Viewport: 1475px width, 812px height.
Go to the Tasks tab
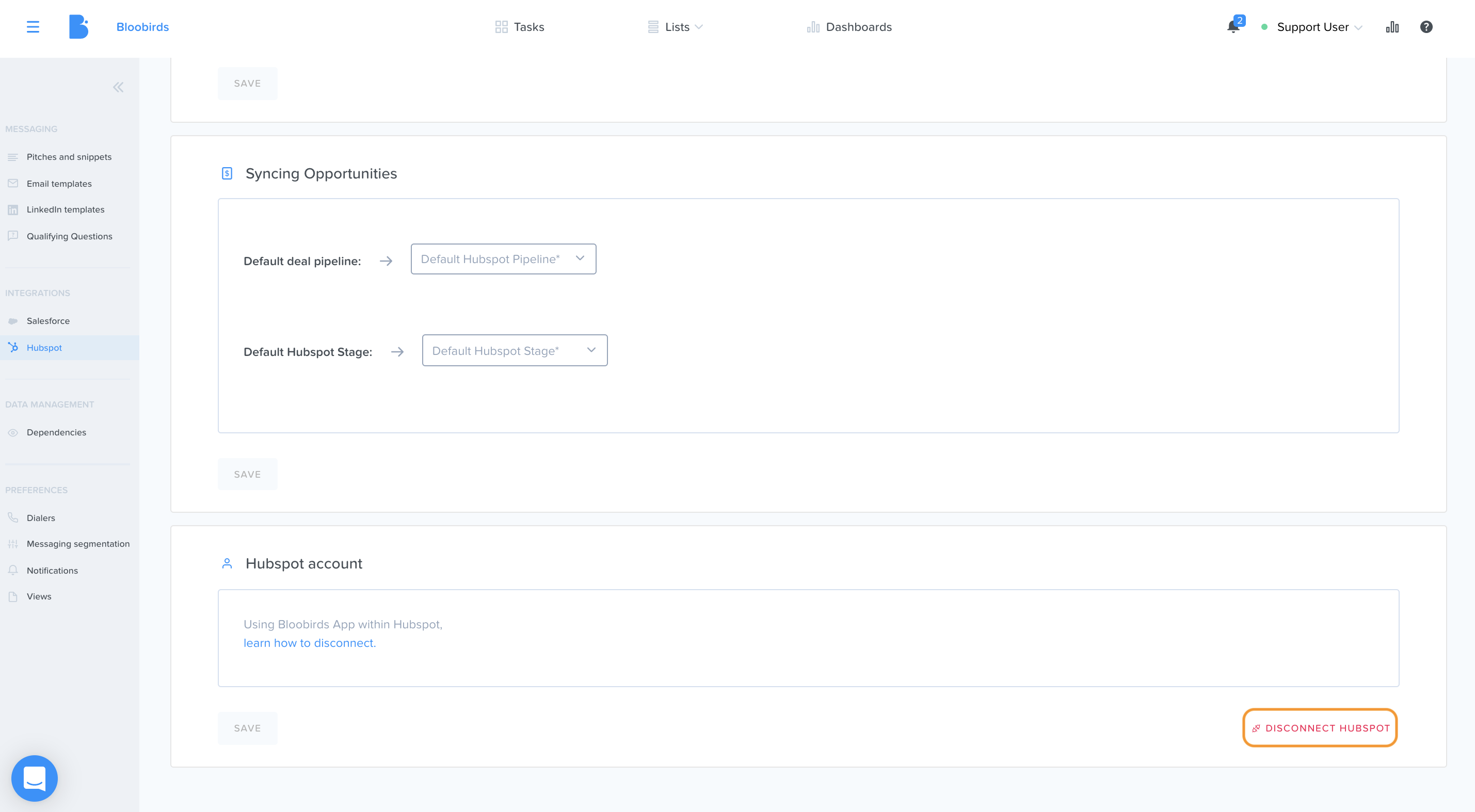pyautogui.click(x=519, y=27)
